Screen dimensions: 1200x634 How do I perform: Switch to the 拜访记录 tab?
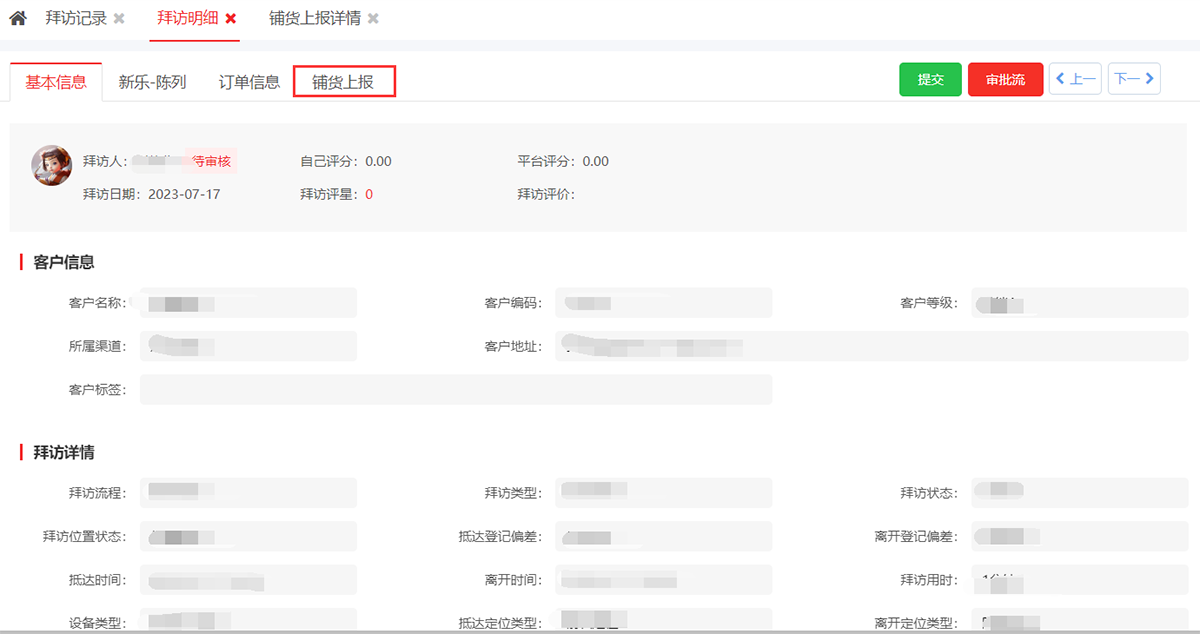tap(76, 19)
